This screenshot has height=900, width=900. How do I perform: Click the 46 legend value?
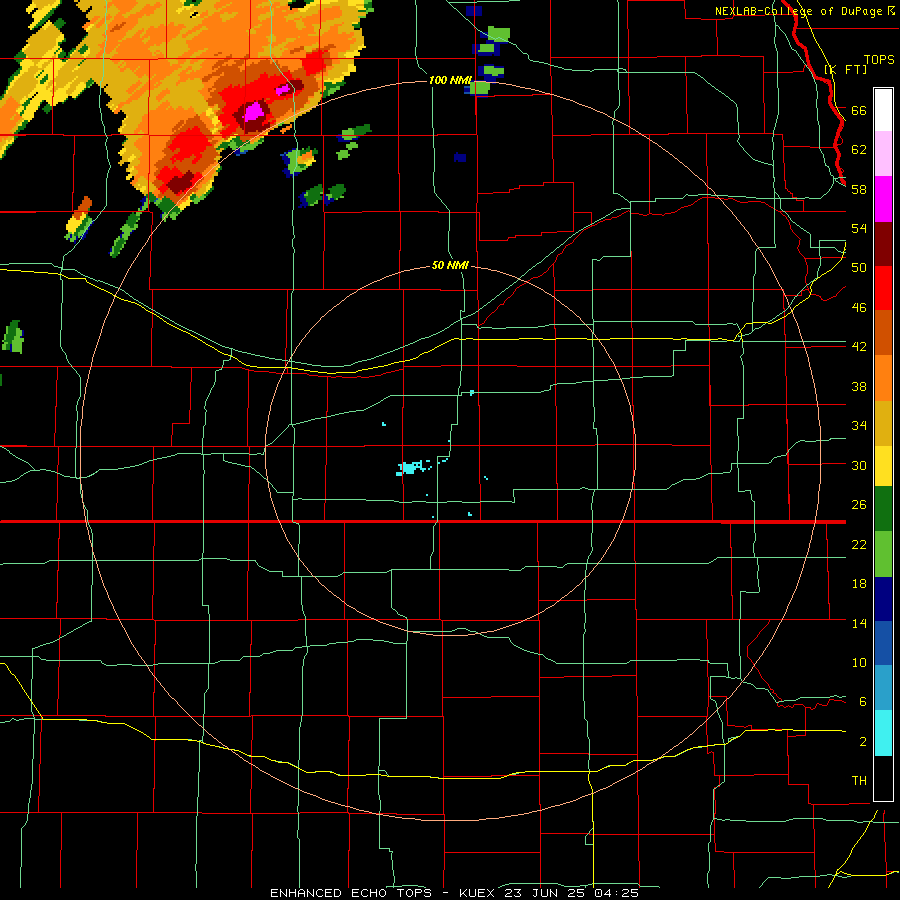[859, 307]
